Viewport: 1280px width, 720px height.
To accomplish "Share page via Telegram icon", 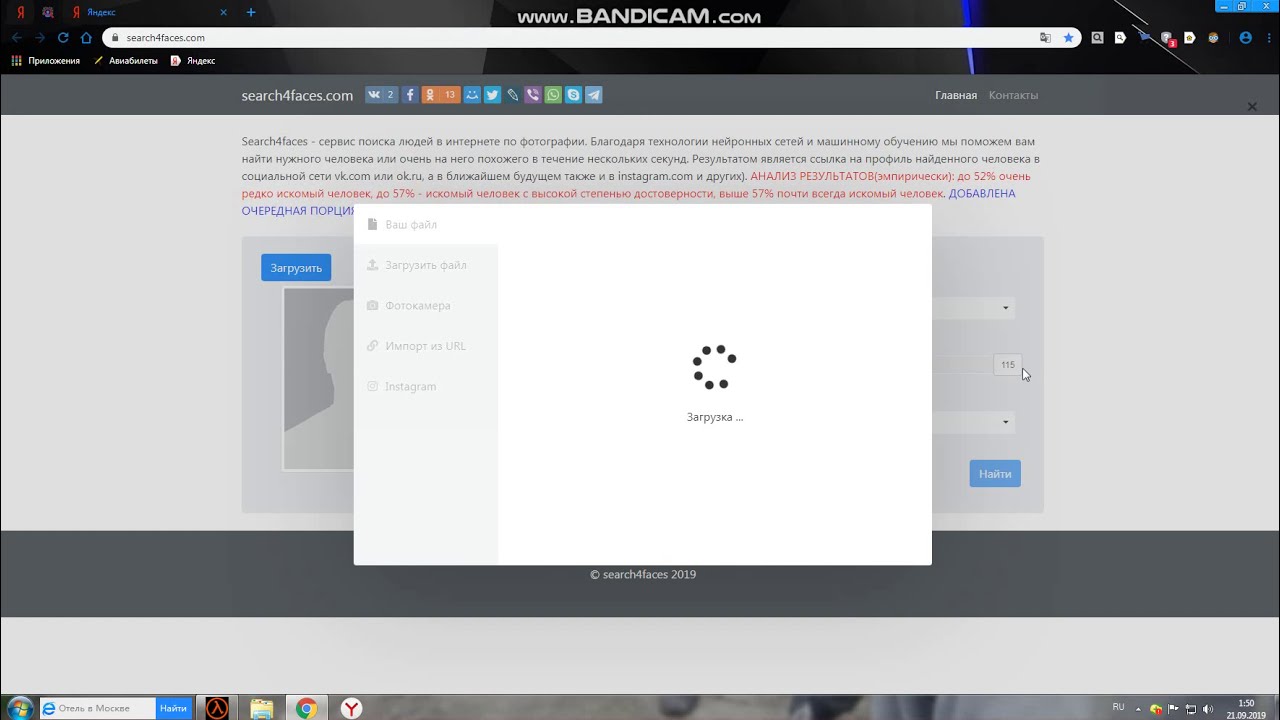I will 594,95.
